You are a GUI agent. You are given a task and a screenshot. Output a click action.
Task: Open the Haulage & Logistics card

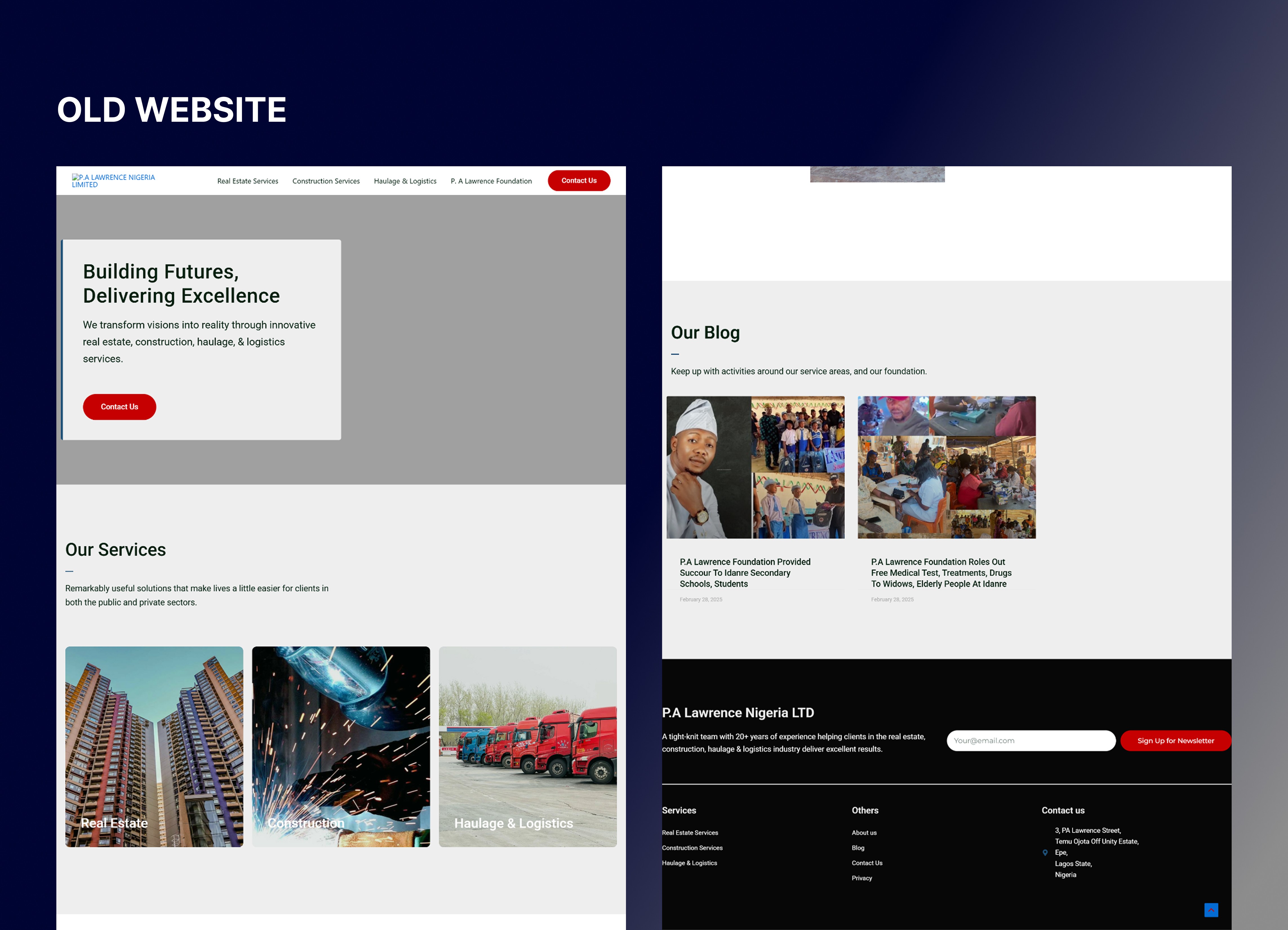[x=528, y=747]
